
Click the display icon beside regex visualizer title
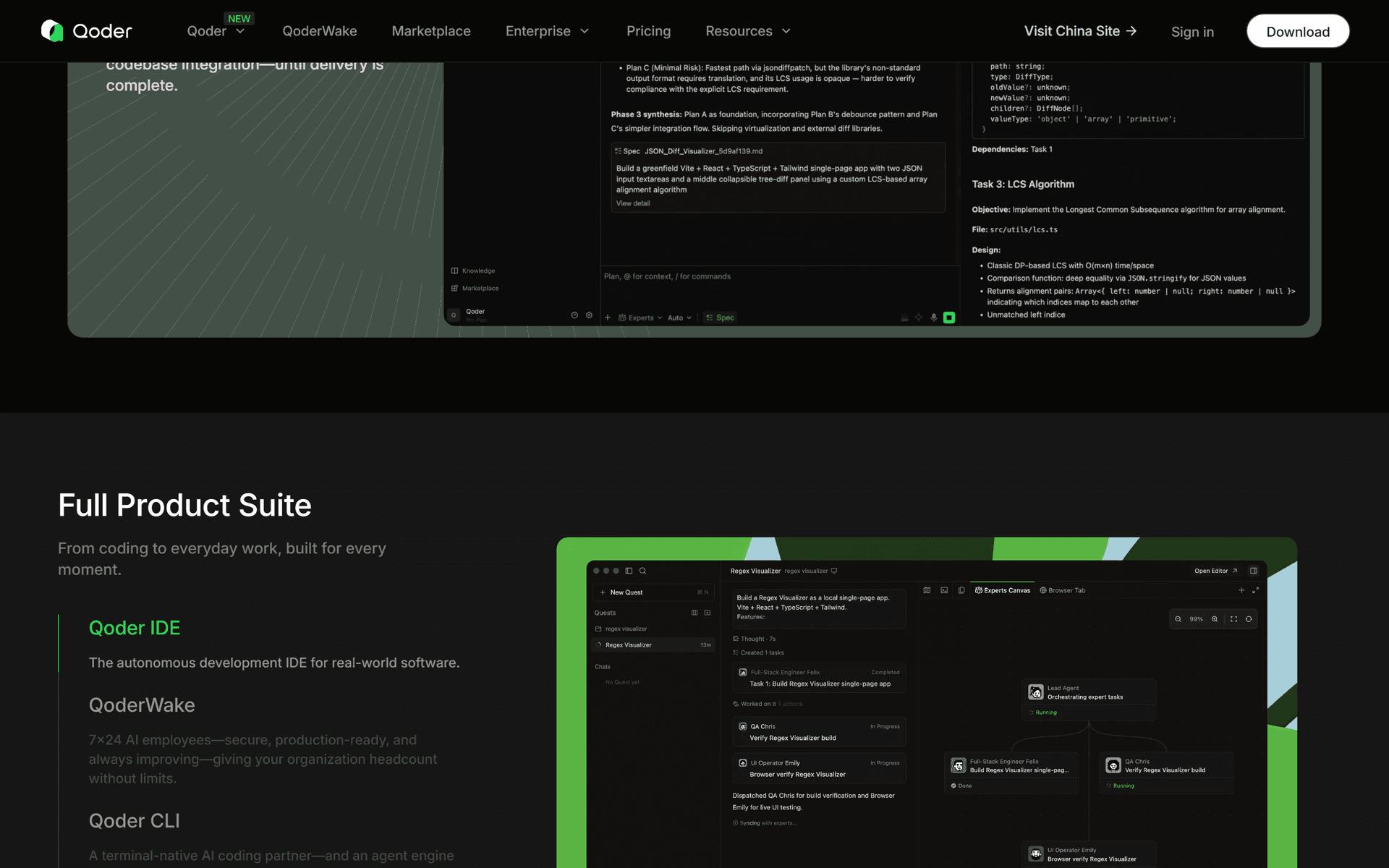834,571
